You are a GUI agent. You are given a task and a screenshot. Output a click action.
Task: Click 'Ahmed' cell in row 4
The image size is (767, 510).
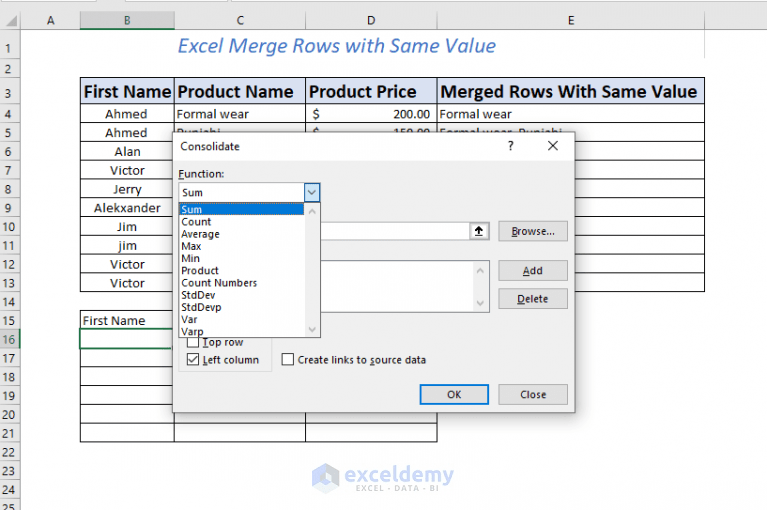(127, 114)
